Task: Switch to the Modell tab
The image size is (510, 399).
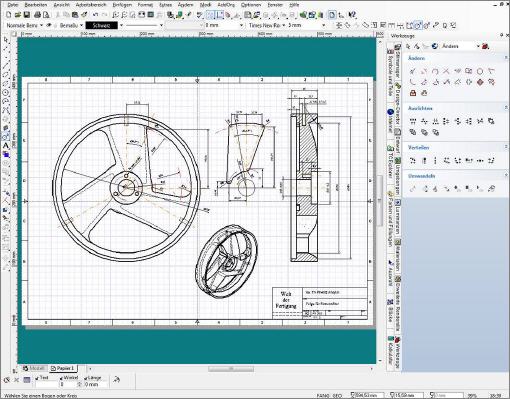Action: tap(35, 368)
